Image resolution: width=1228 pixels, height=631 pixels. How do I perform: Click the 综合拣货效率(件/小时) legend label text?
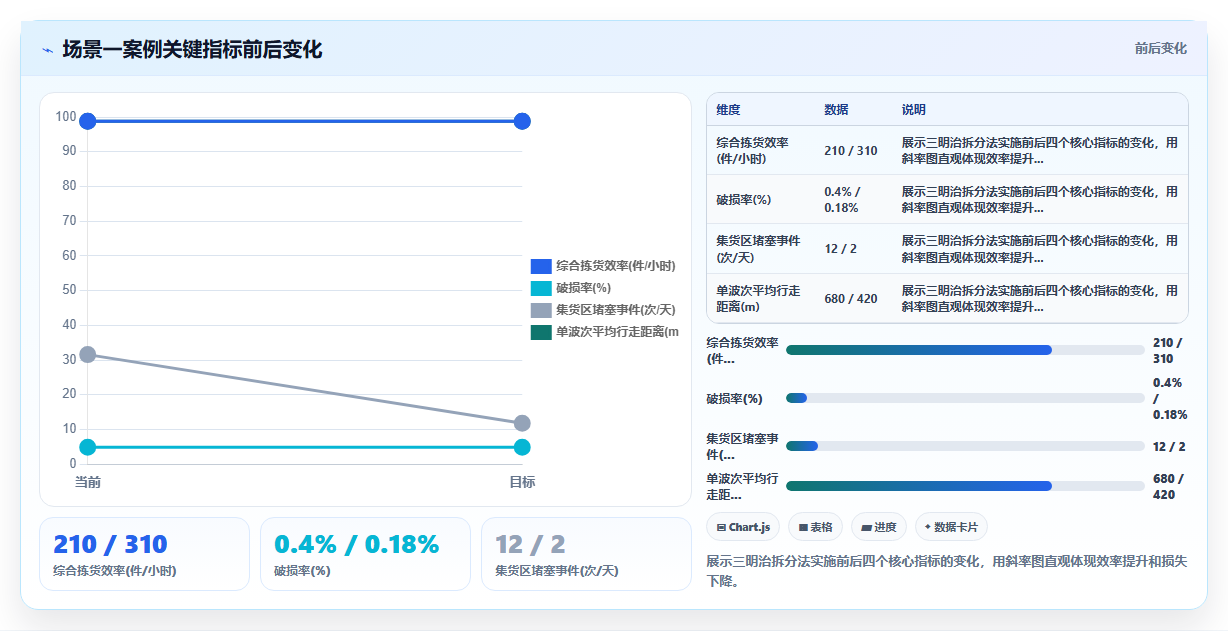pyautogui.click(x=616, y=266)
